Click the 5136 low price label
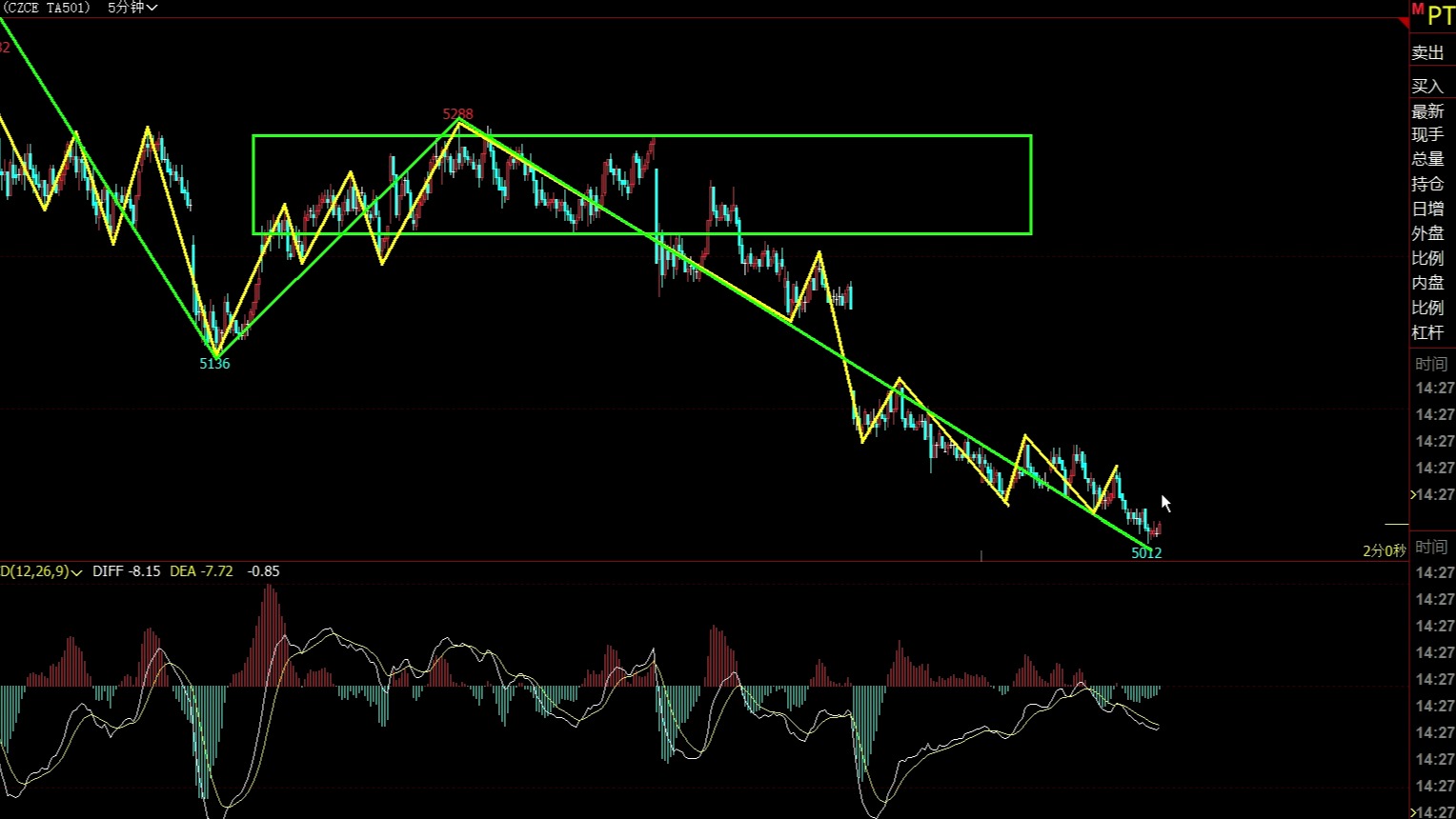This screenshot has height=819, width=1456. tap(214, 364)
